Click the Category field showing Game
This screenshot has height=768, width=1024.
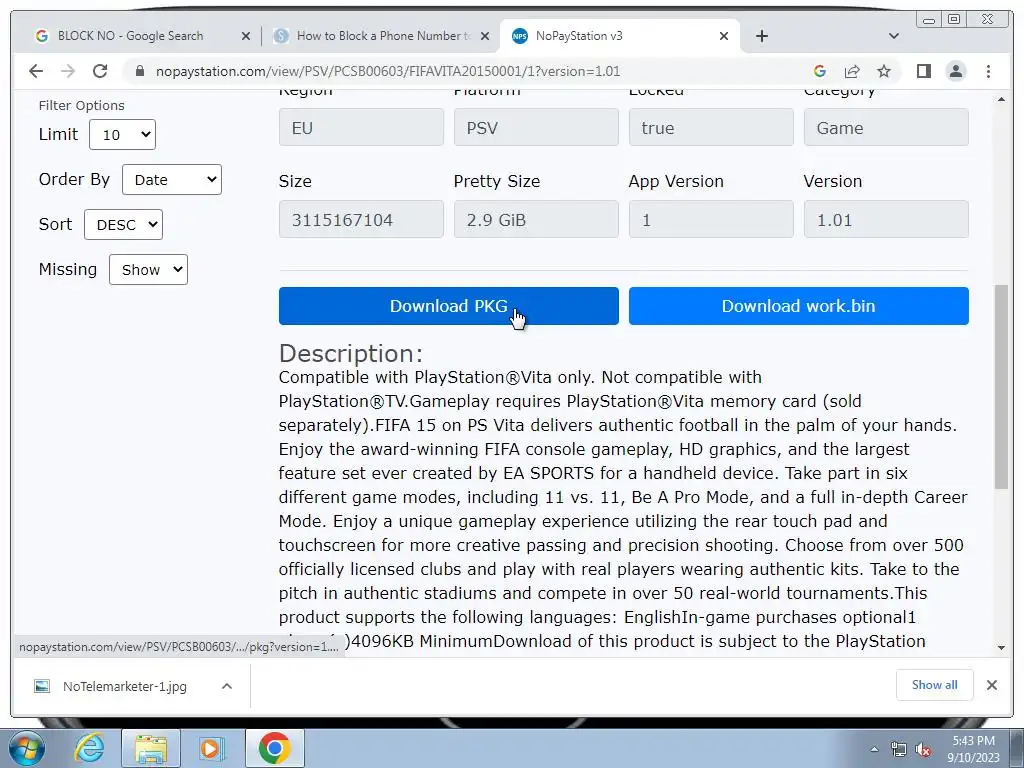886,127
